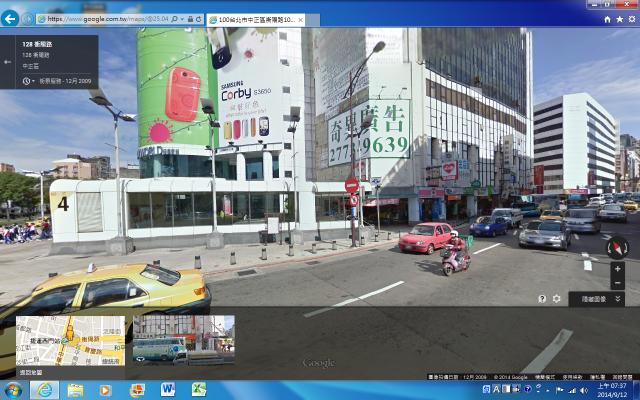Zoom out with the minus button

(617, 282)
